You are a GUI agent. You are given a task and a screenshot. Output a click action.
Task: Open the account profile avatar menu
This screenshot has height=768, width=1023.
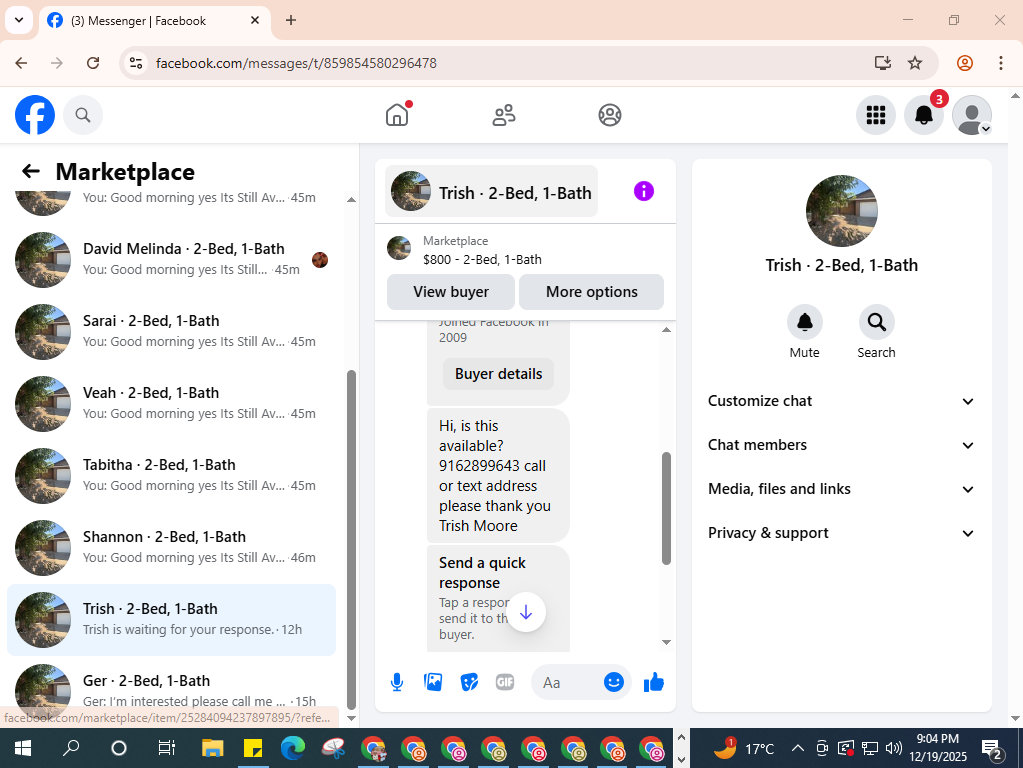972,115
